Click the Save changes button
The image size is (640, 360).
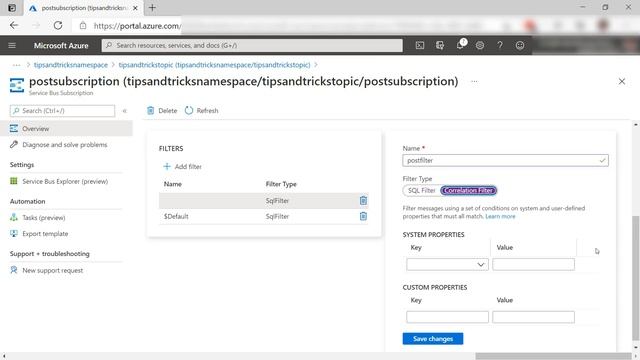click(x=433, y=338)
